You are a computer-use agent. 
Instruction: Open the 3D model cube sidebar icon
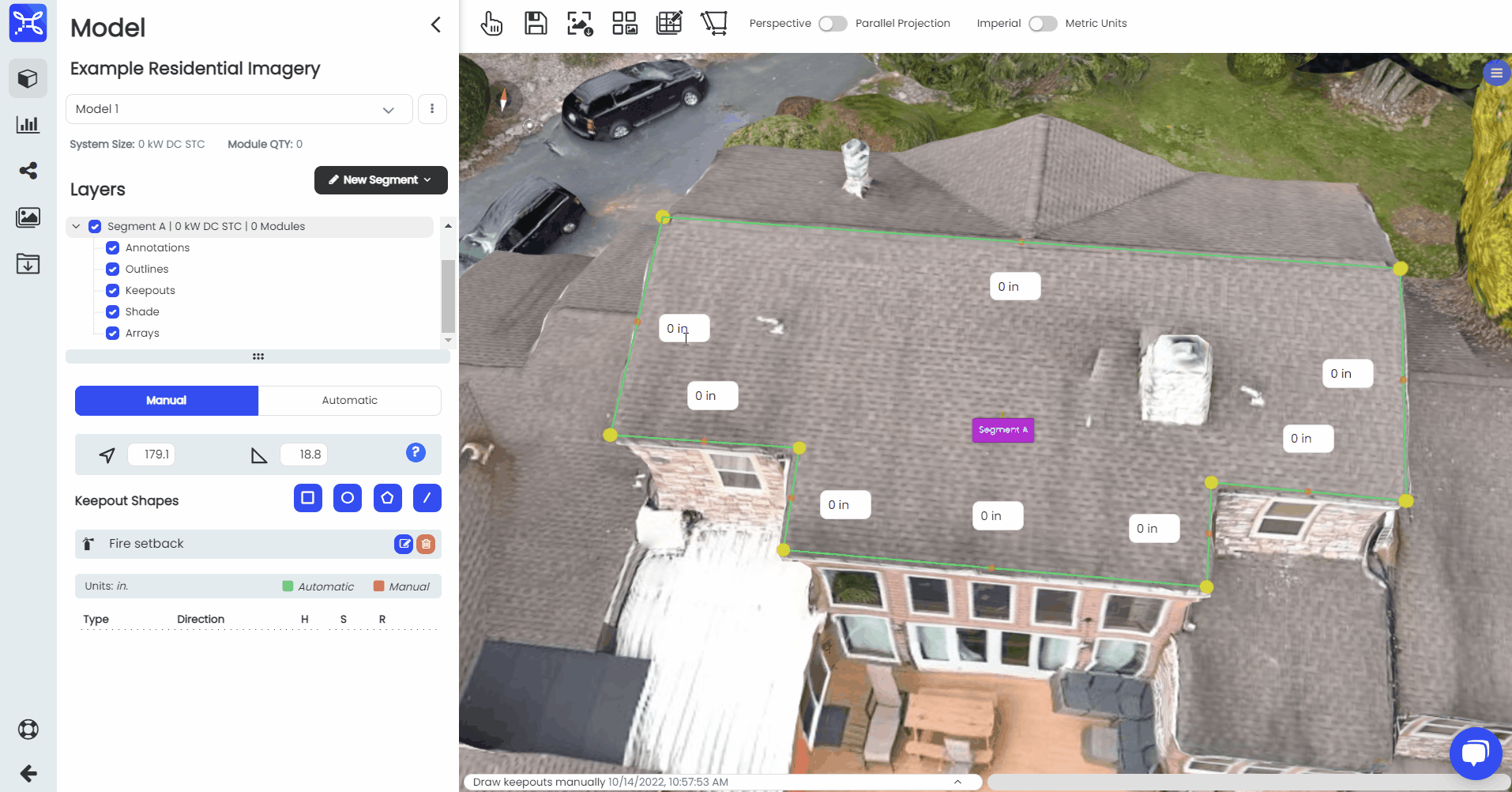[x=28, y=78]
